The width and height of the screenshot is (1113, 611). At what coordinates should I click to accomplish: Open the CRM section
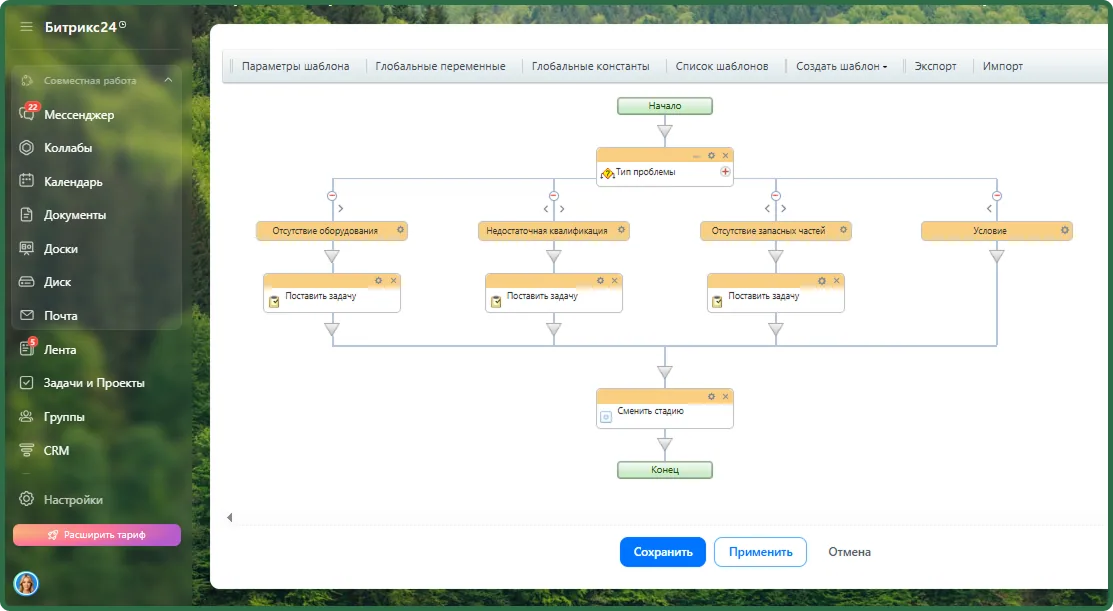pos(57,450)
